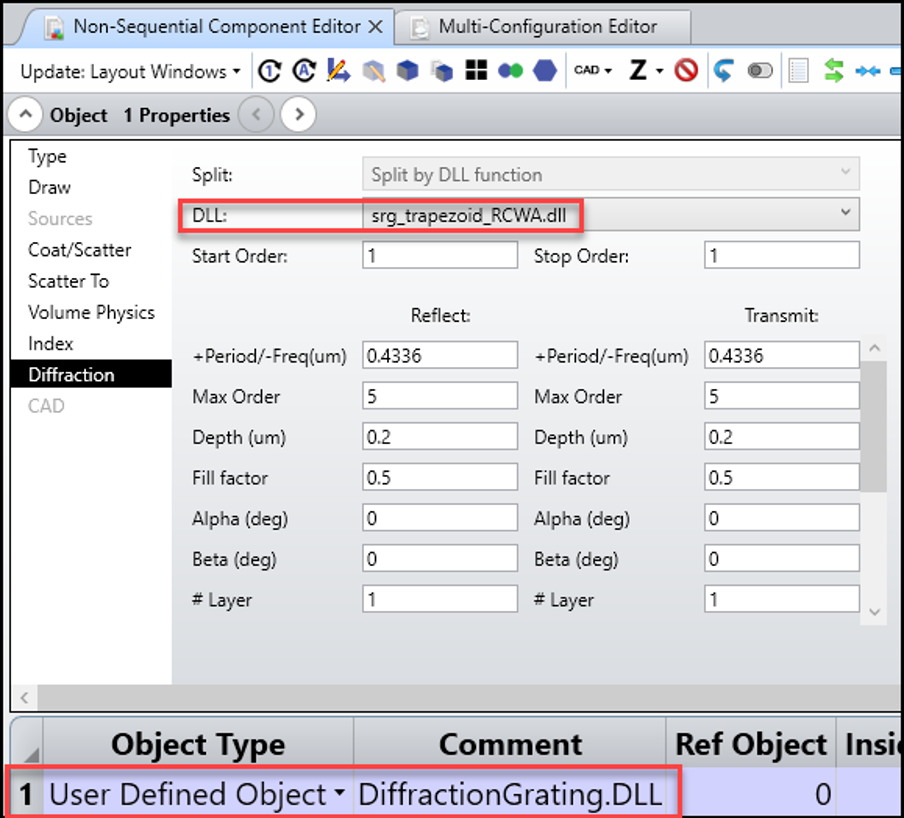Click the blue and green circles icon
Screen dimensions: 904x818
511,71
